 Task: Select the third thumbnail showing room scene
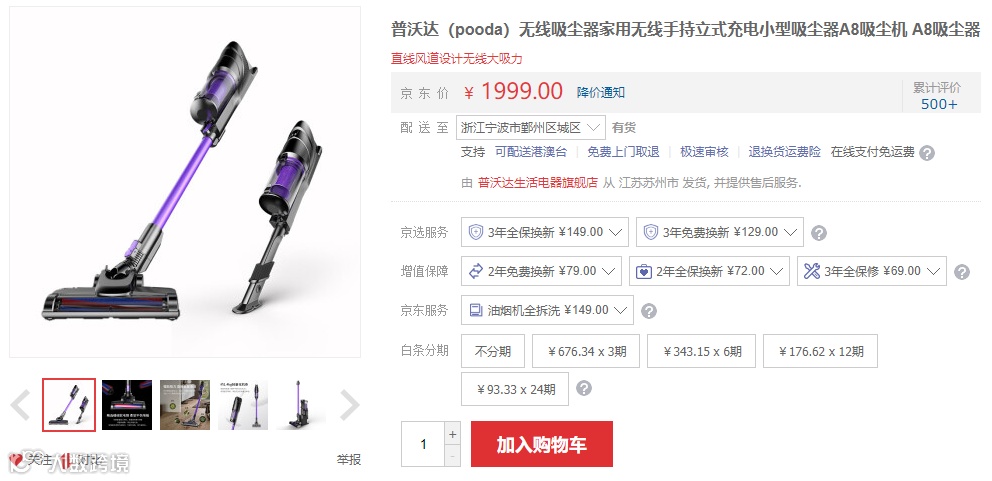(x=185, y=405)
